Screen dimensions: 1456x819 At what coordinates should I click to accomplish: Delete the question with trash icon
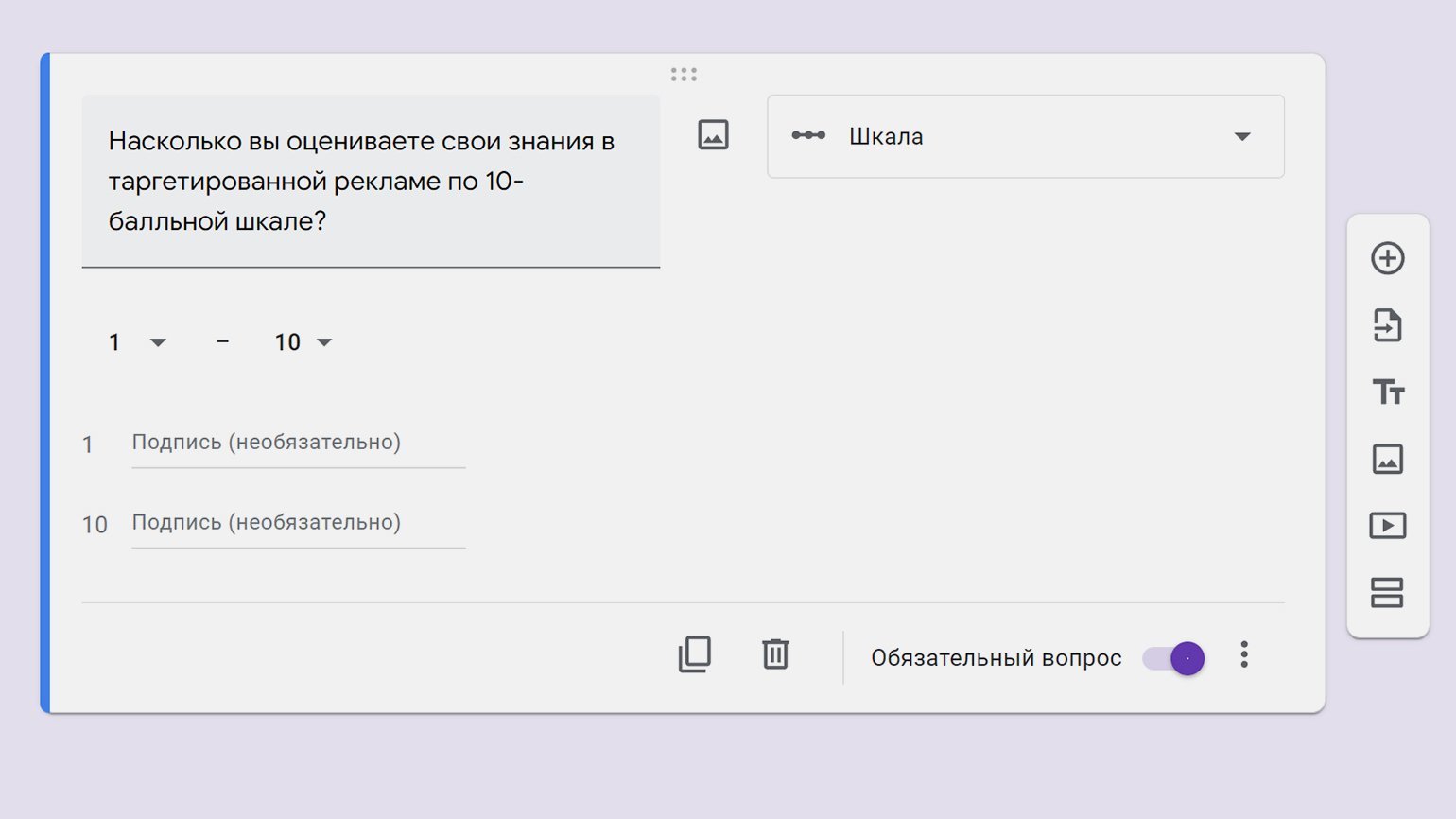[775, 654]
